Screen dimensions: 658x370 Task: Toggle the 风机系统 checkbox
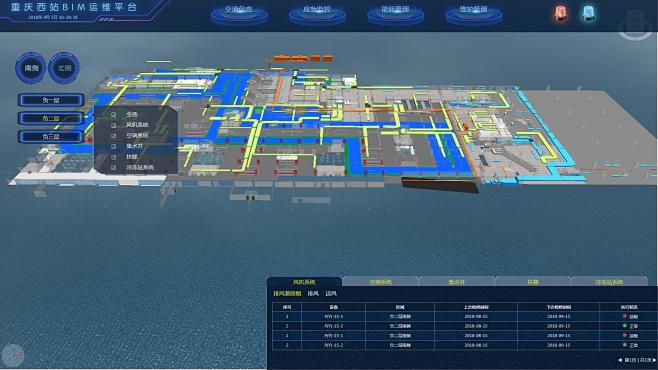114,125
